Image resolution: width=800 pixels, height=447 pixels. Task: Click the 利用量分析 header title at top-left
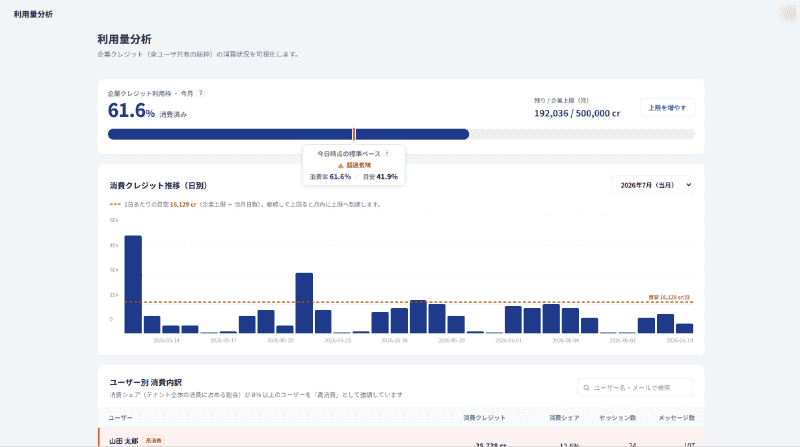pyautogui.click(x=33, y=14)
